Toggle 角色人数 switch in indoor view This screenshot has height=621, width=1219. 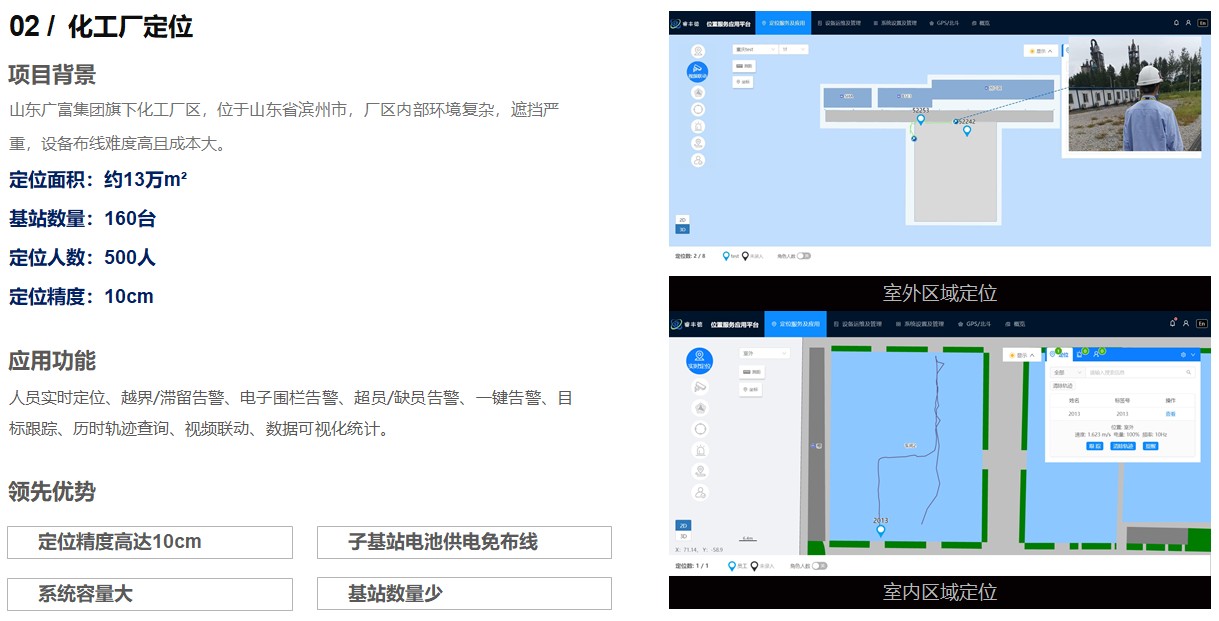click(819, 566)
